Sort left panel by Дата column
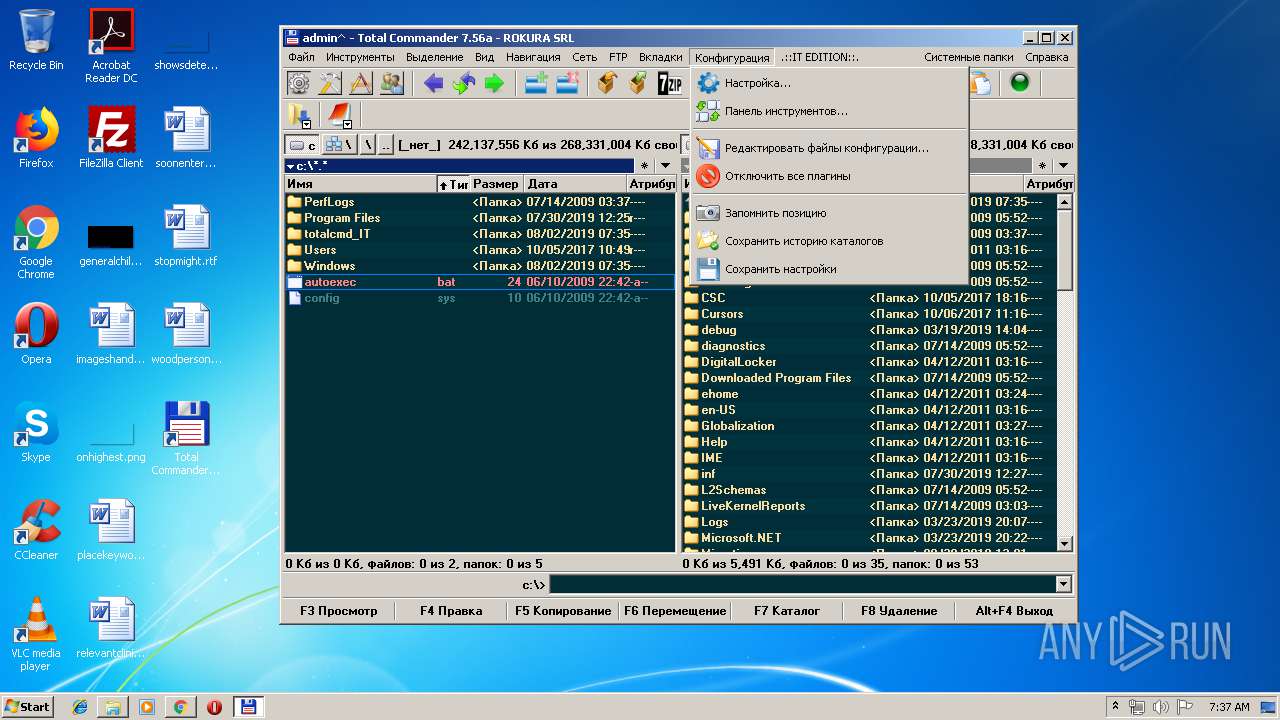This screenshot has height=720, width=1280. pos(575,184)
